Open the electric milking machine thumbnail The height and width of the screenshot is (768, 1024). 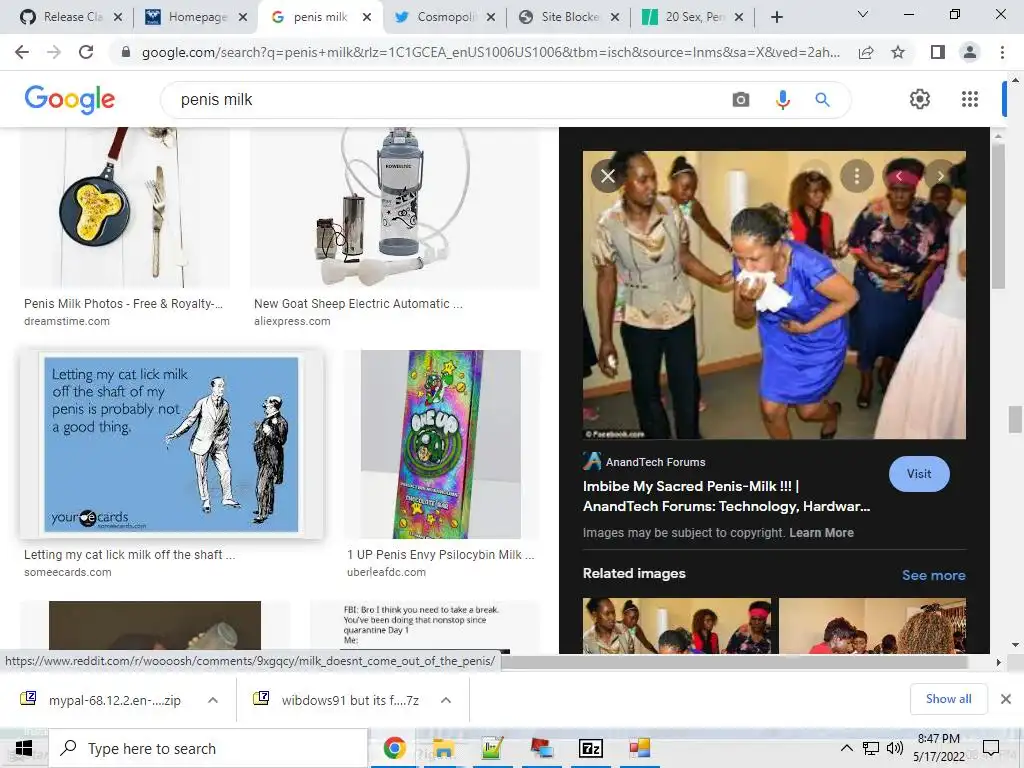pos(394,208)
